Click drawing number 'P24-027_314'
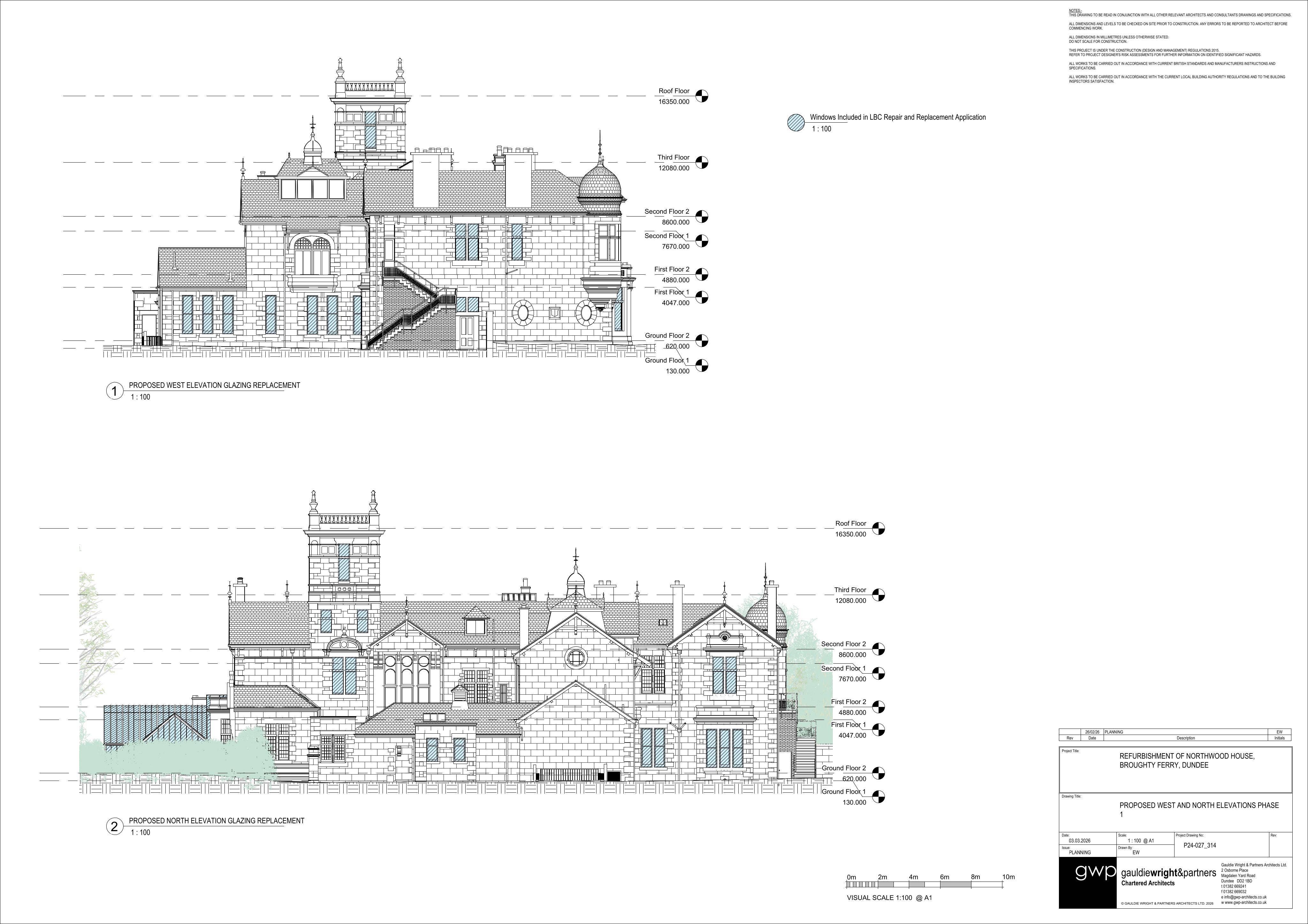This screenshot has width=1308, height=924. coord(1200,846)
